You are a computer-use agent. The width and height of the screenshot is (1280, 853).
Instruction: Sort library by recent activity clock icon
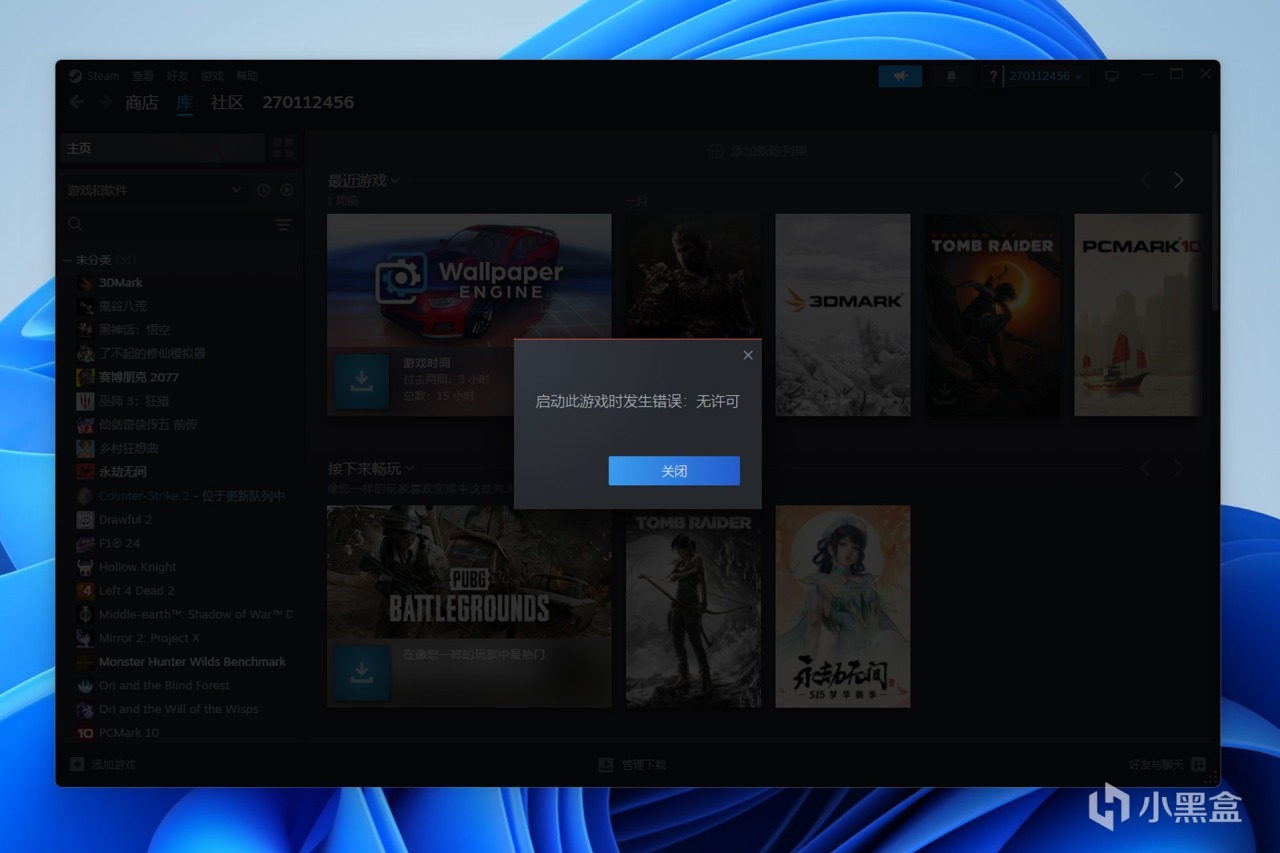263,190
